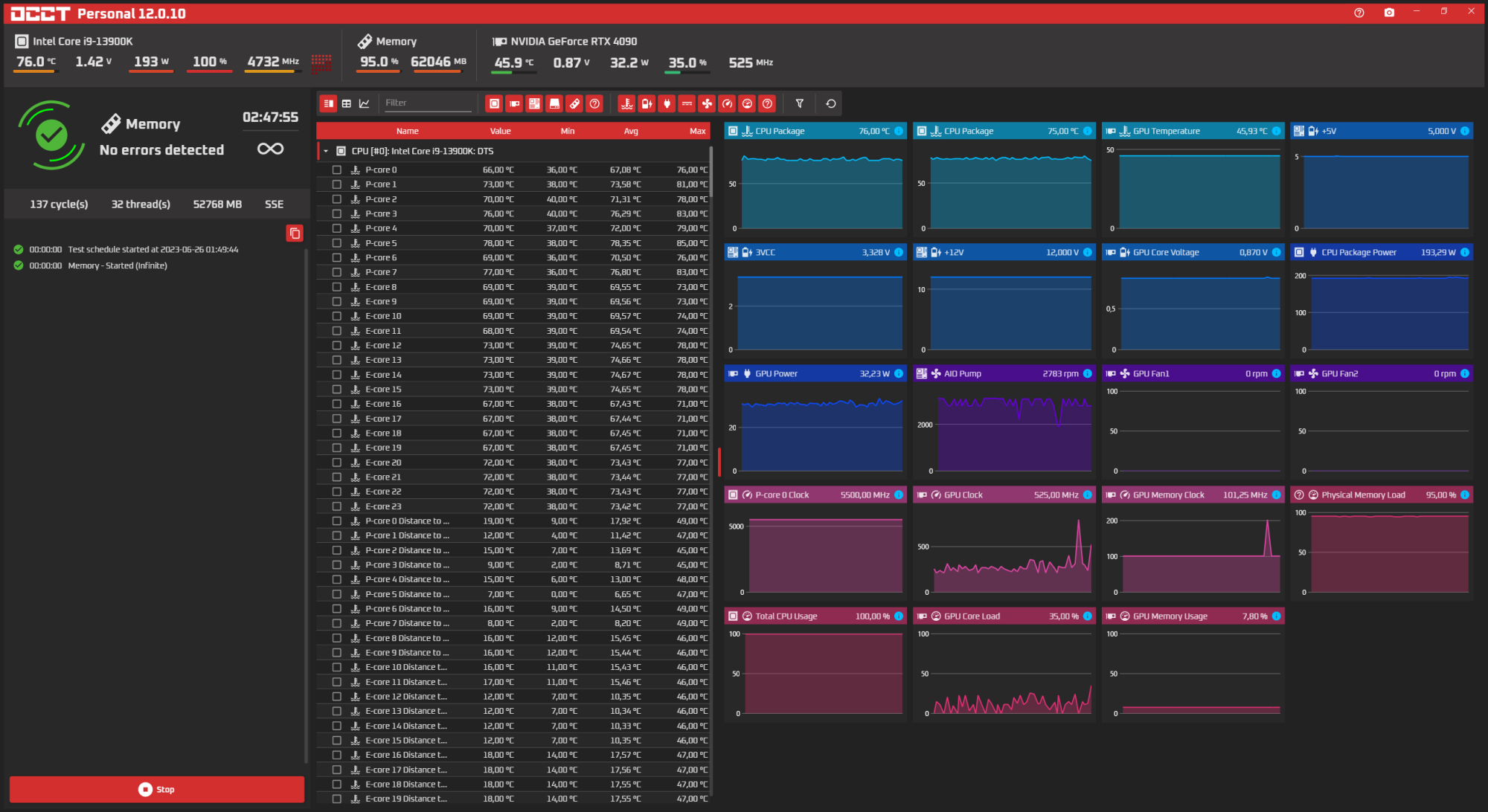Toggle the power plug sensor filter
Image resolution: width=1488 pixels, height=812 pixels.
(x=667, y=103)
